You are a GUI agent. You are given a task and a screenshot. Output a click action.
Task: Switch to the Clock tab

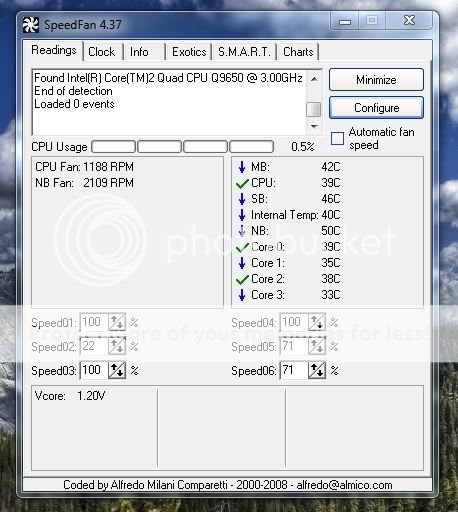(x=102, y=52)
